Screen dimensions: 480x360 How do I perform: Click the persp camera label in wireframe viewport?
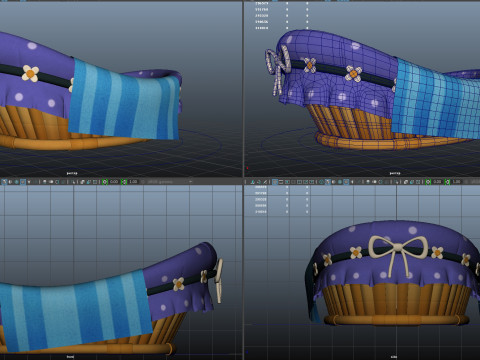click(x=395, y=173)
